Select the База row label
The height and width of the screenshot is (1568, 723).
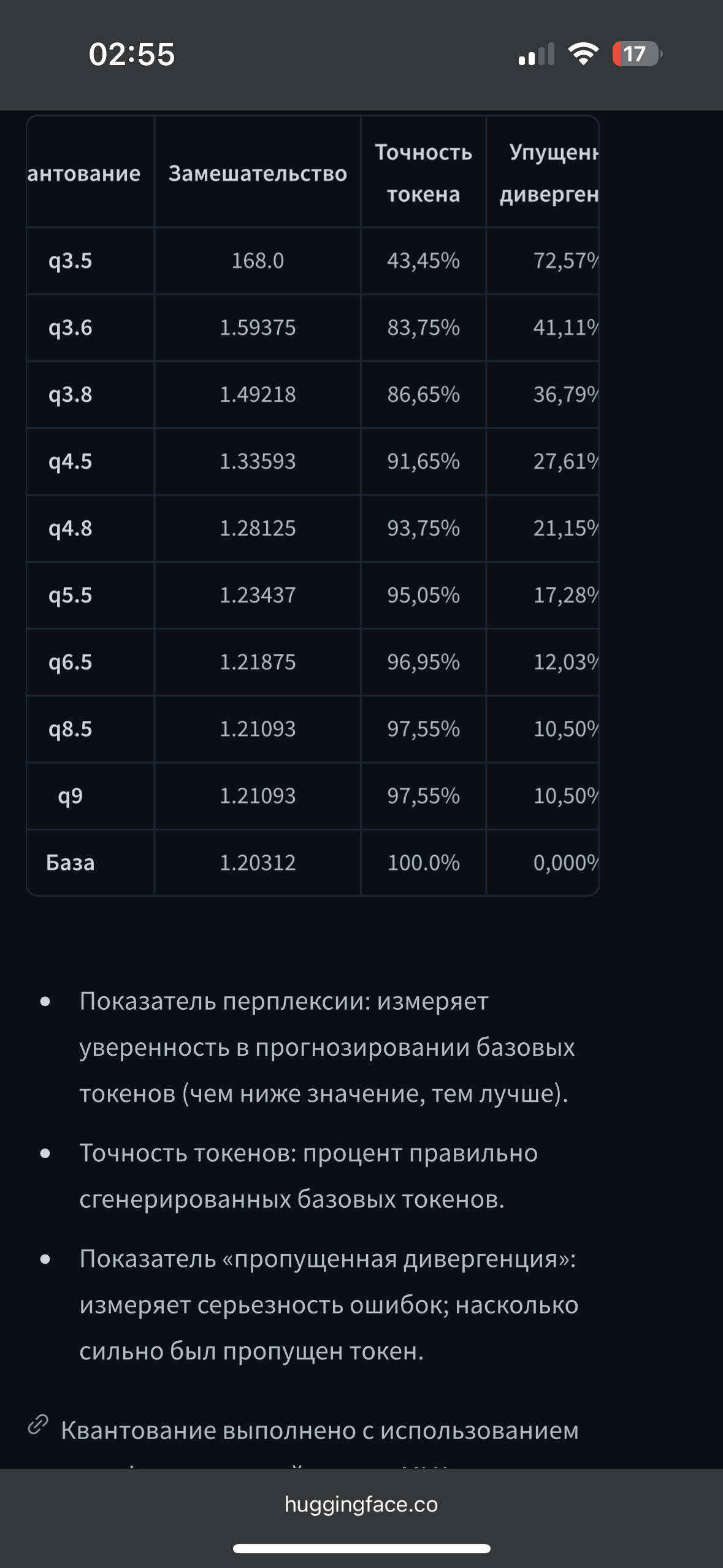71,863
